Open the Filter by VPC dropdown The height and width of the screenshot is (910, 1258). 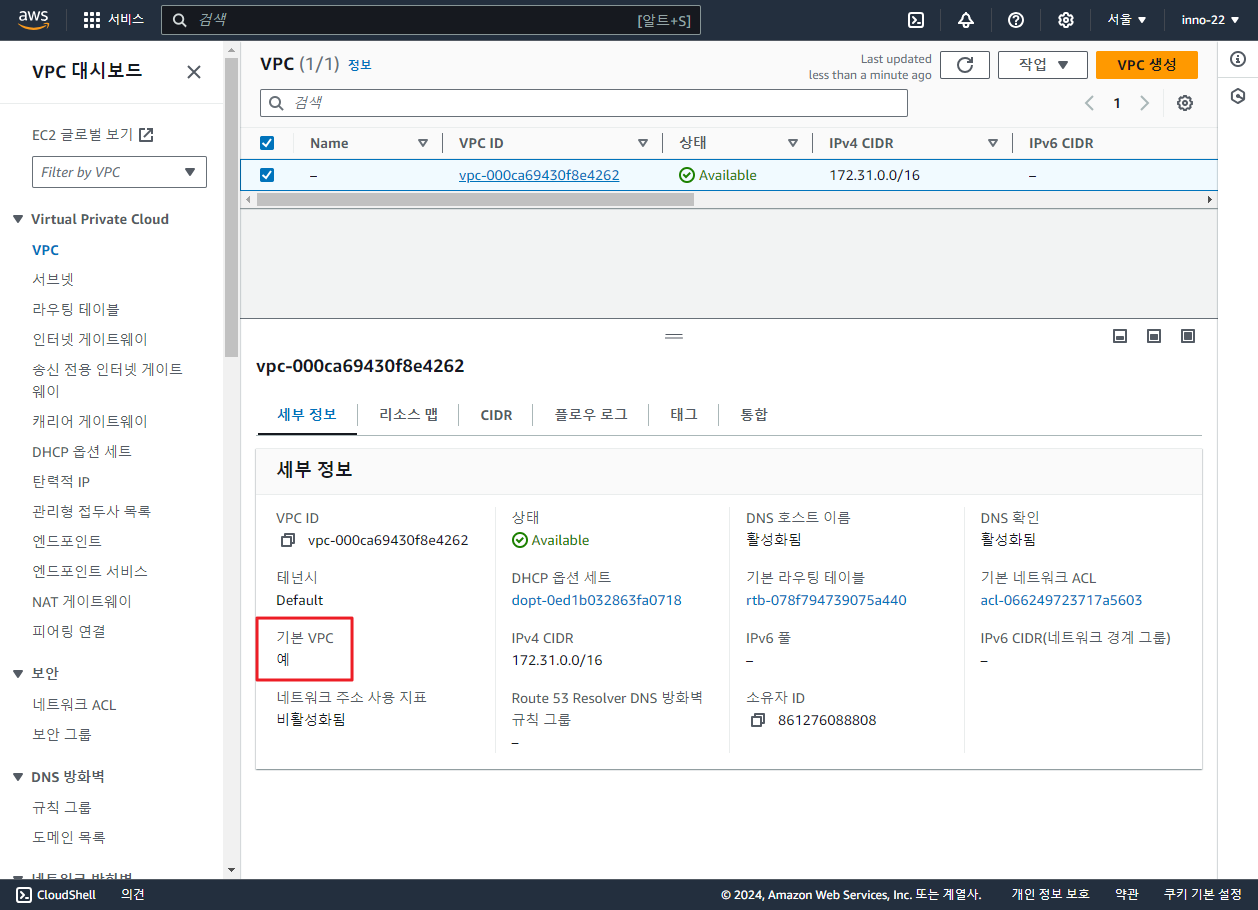(119, 172)
